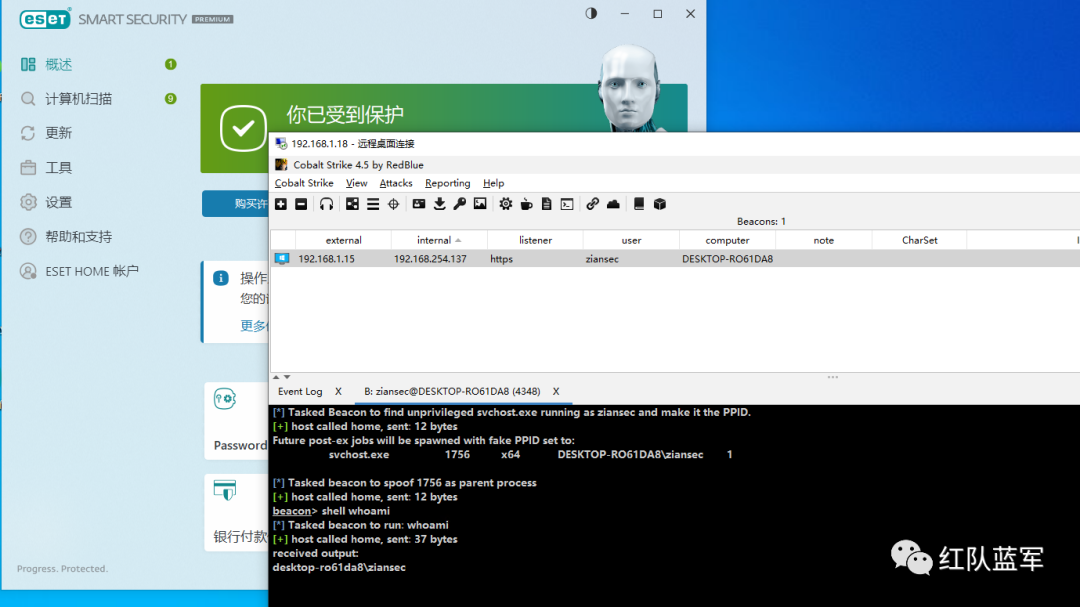
Task: Toggle ESET contrast theme icon
Action: 591,13
